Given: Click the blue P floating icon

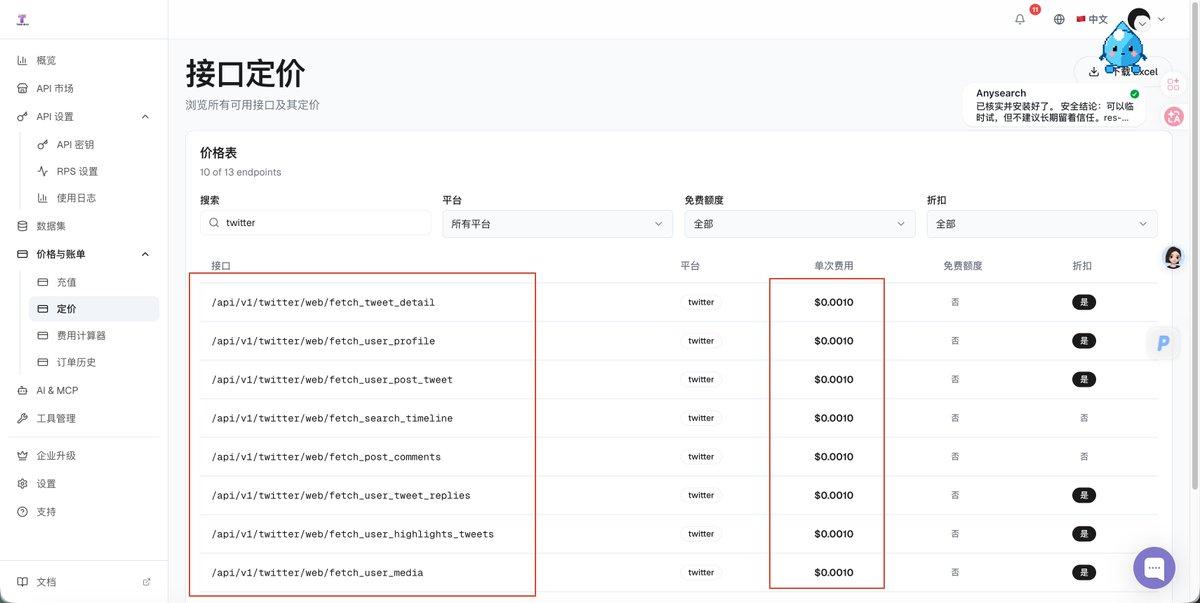Looking at the screenshot, I should (1163, 343).
